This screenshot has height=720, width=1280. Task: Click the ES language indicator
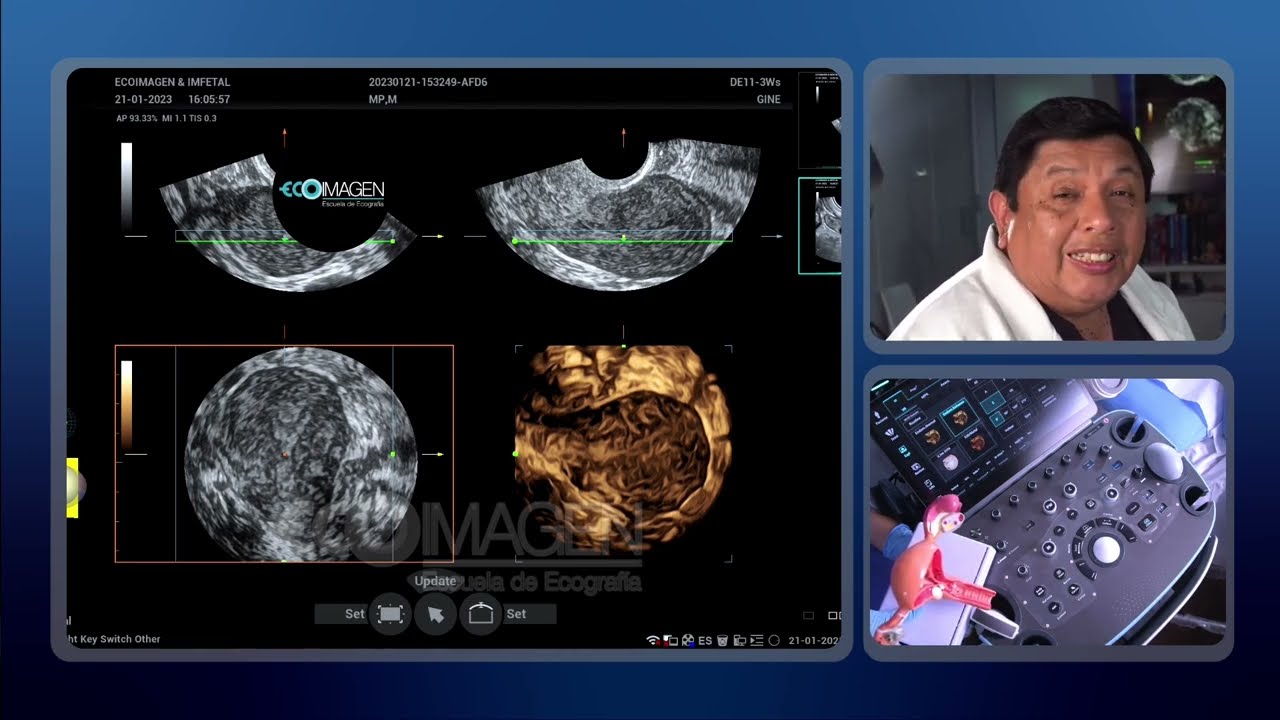(x=705, y=640)
